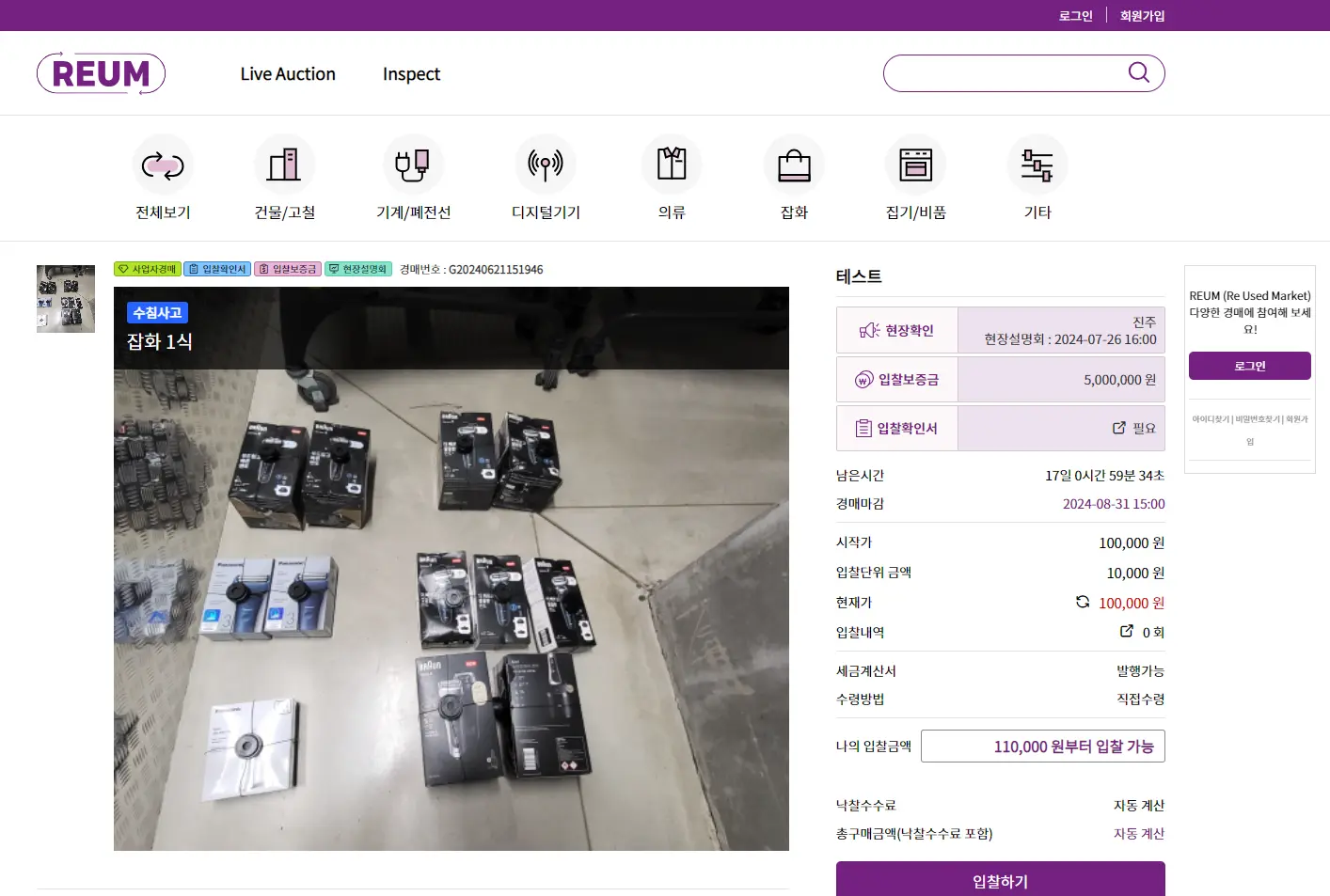Click the 경매번호 G20240621151946 text
Screen dimensions: 1330x896
click(x=471, y=269)
